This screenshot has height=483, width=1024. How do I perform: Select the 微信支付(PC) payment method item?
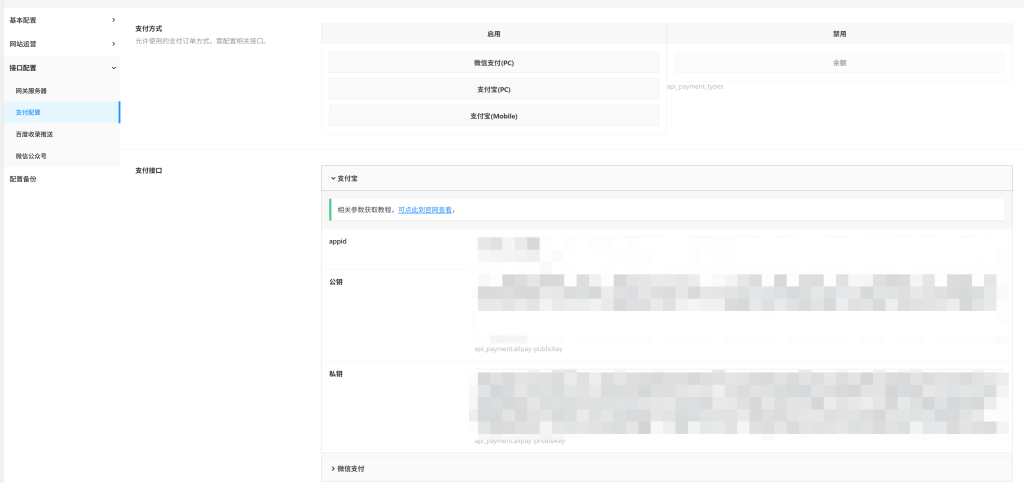493,63
